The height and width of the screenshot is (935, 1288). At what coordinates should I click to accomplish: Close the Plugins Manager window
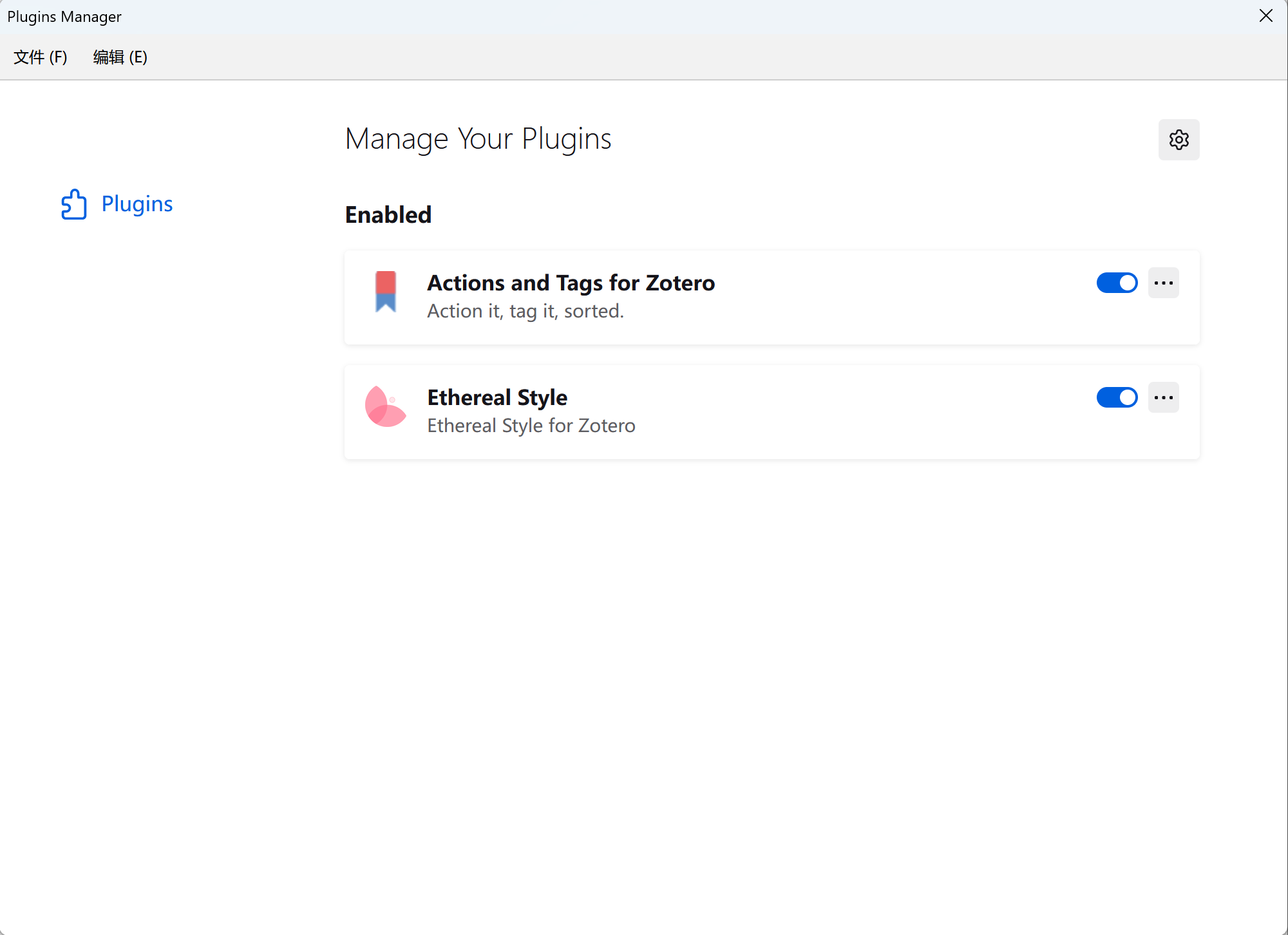click(1265, 16)
